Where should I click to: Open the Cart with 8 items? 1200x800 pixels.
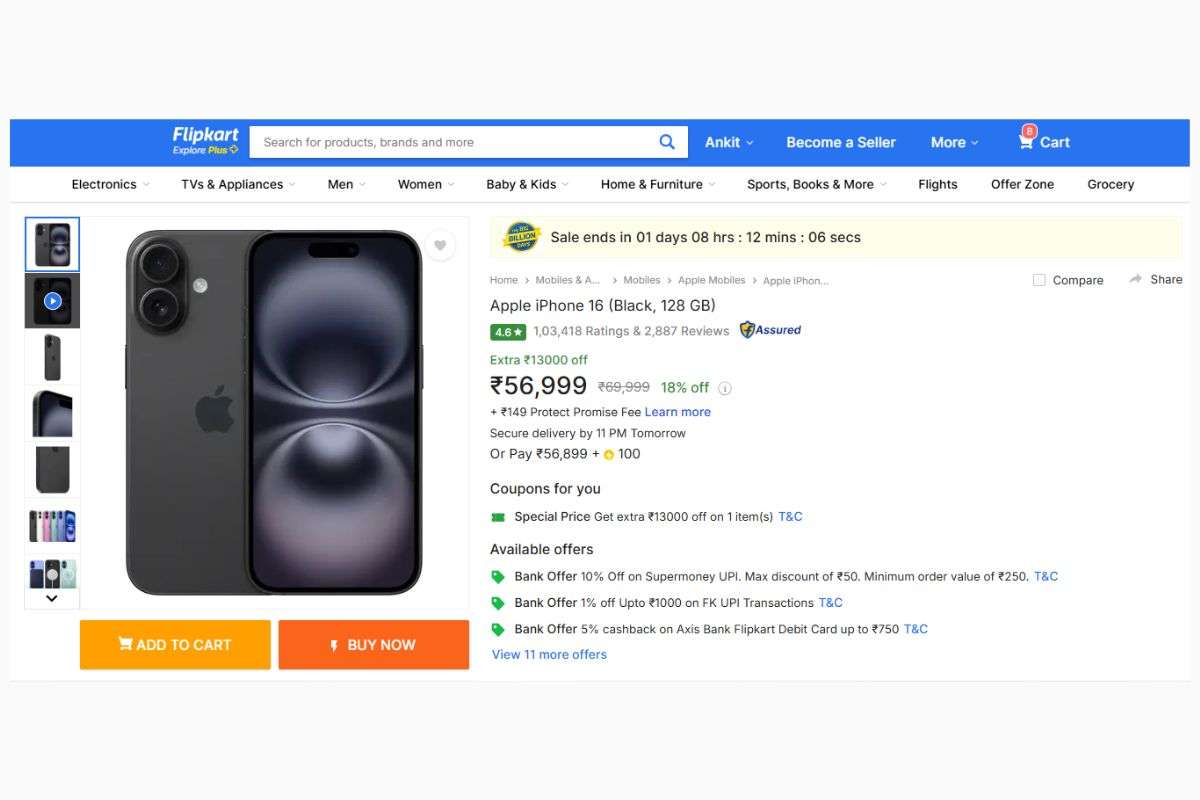pos(1043,142)
